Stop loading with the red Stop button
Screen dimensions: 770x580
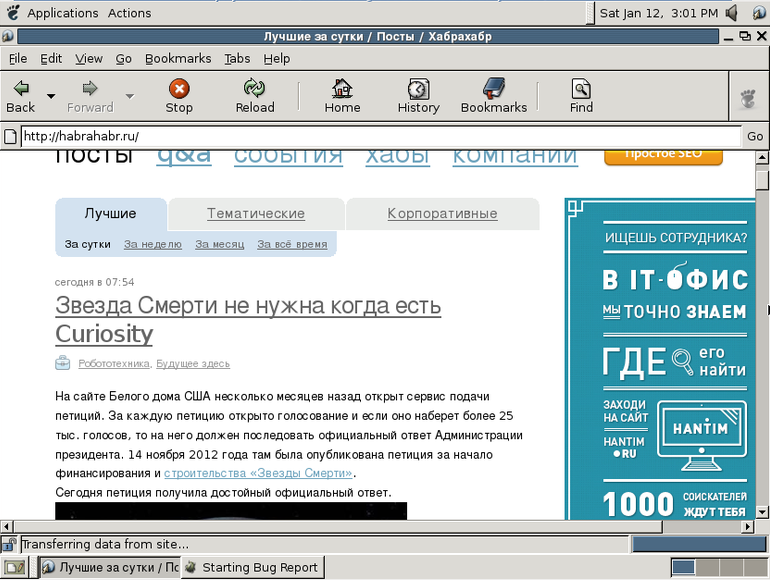coord(179,96)
